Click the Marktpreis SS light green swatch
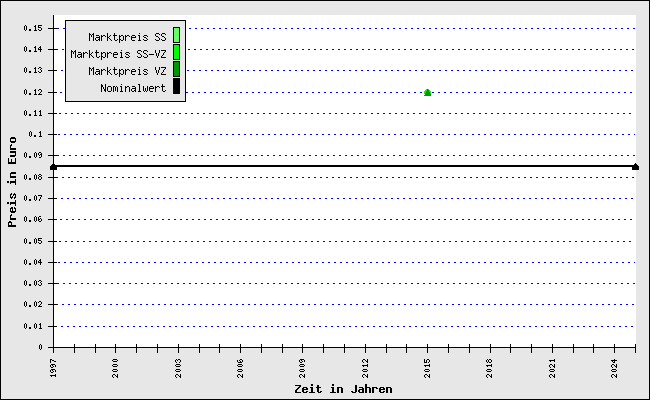The image size is (650, 400). click(177, 35)
